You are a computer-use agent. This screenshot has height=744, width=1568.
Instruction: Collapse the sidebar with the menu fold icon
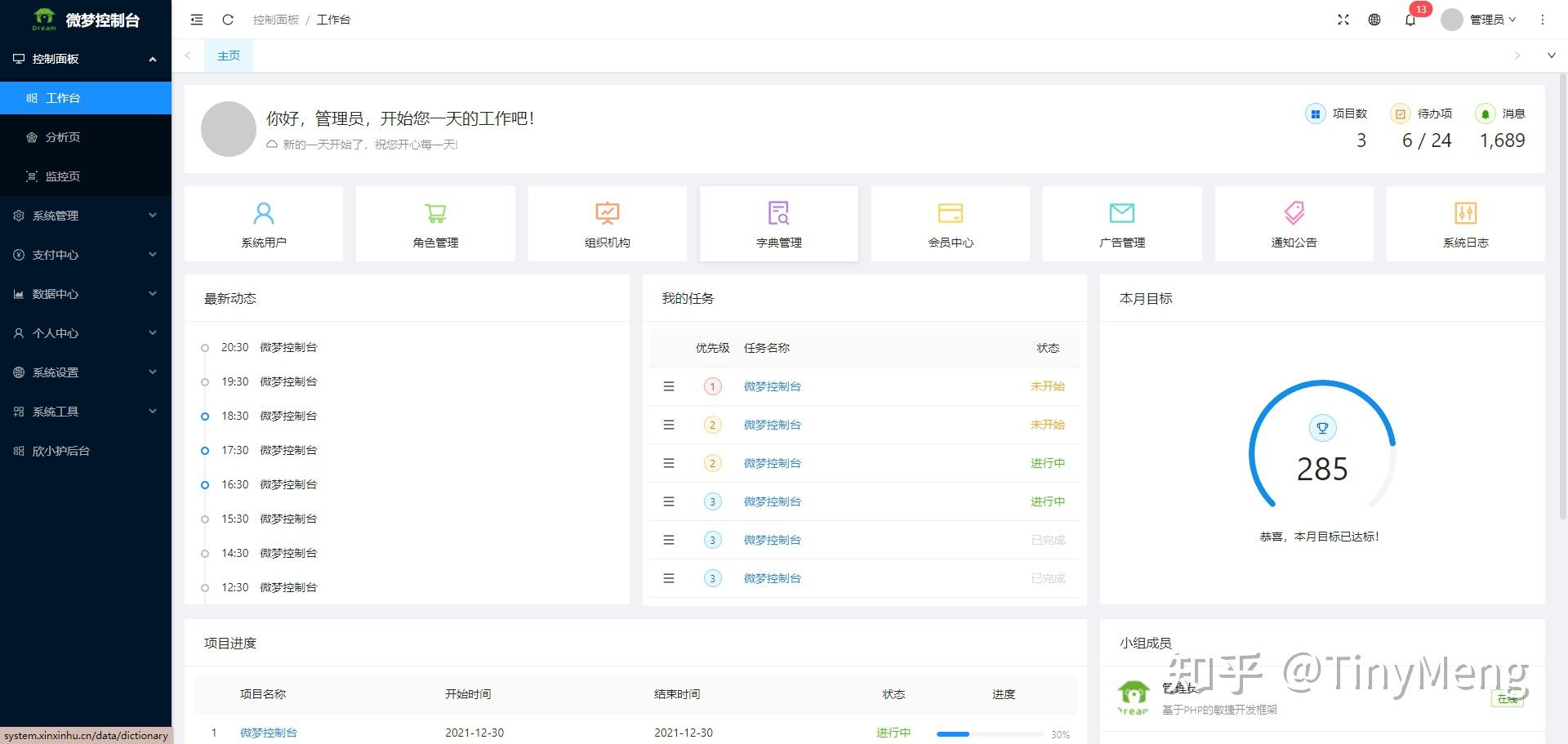[197, 20]
